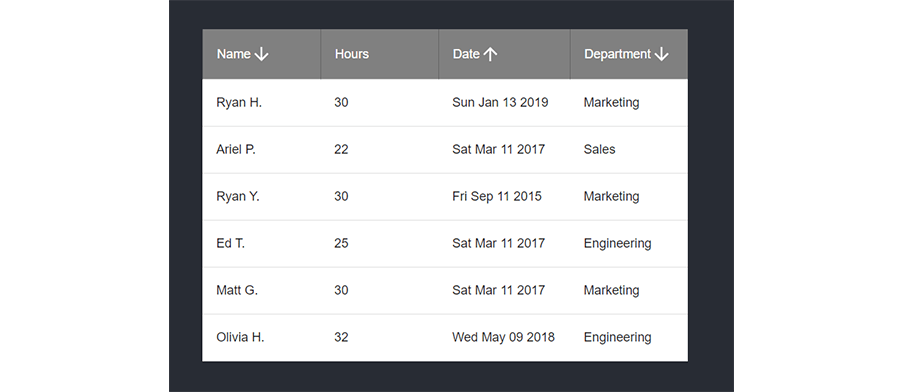Click the Wed May 09 2018 date cell

pos(503,337)
